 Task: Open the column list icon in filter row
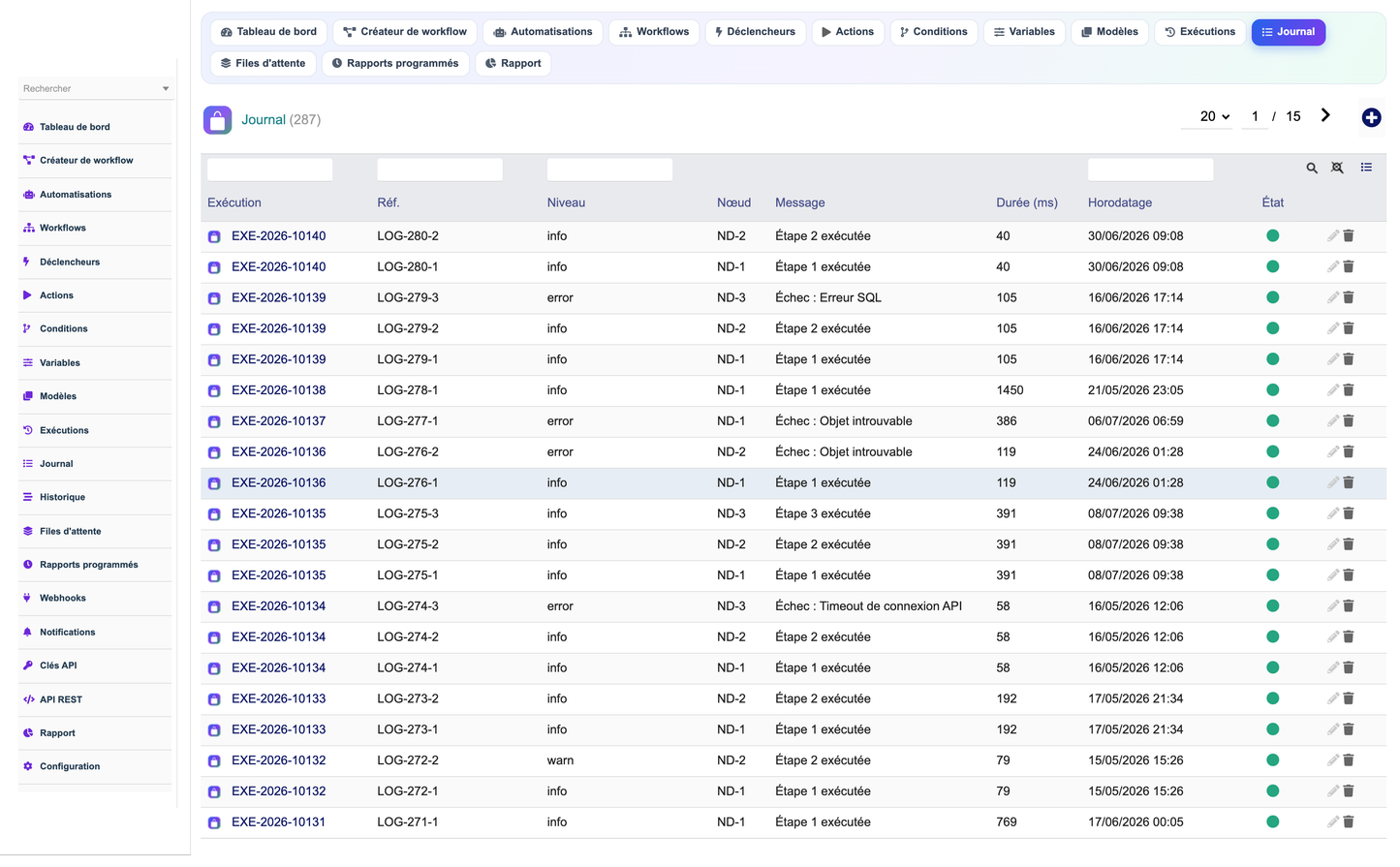tap(1366, 168)
